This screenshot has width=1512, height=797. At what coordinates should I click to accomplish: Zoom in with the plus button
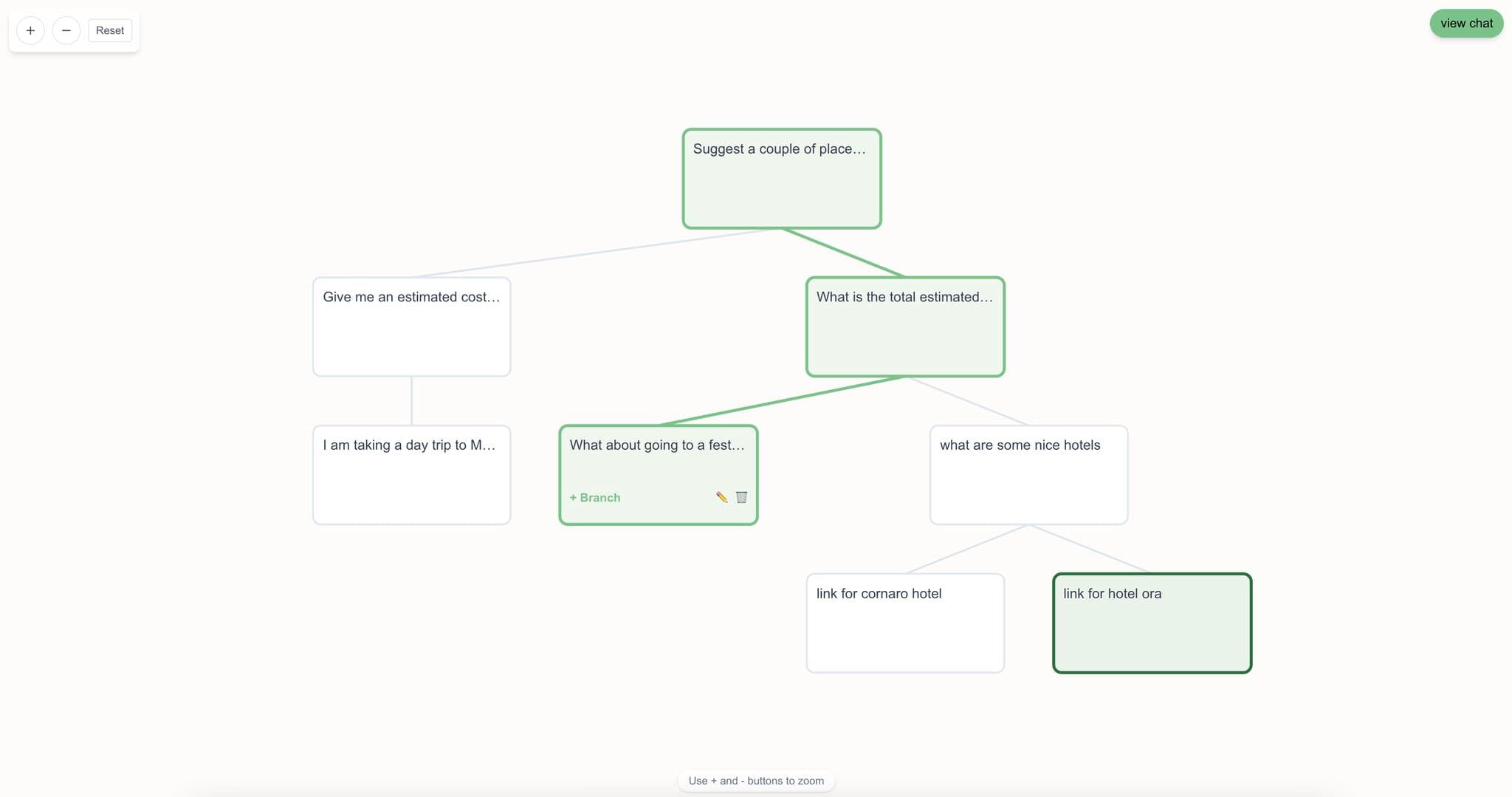[30, 30]
